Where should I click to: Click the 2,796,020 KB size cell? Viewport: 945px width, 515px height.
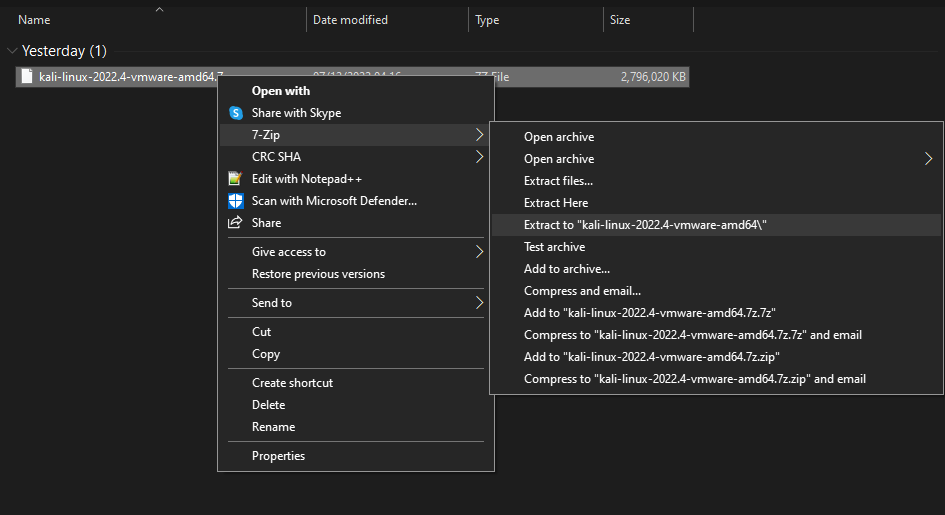click(x=653, y=77)
